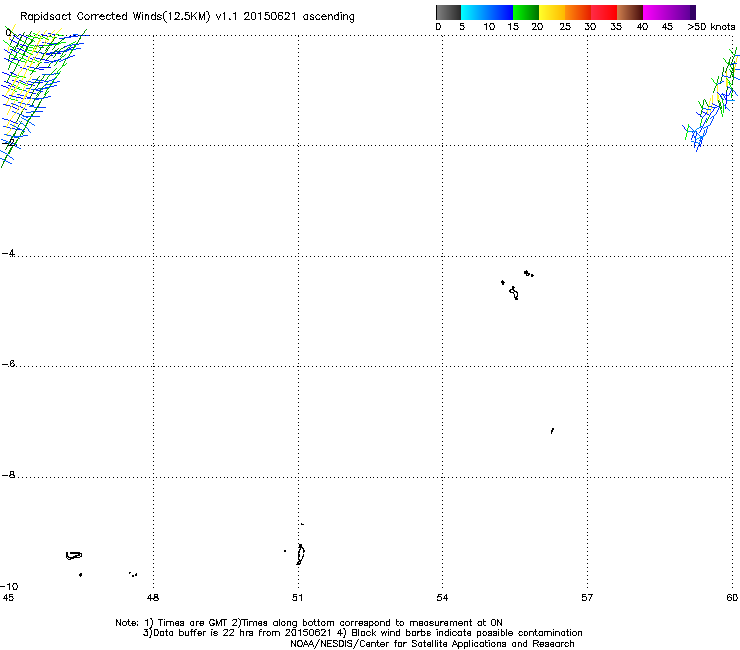
Task: Click the brown 35-40 knots color band
Action: point(630,12)
